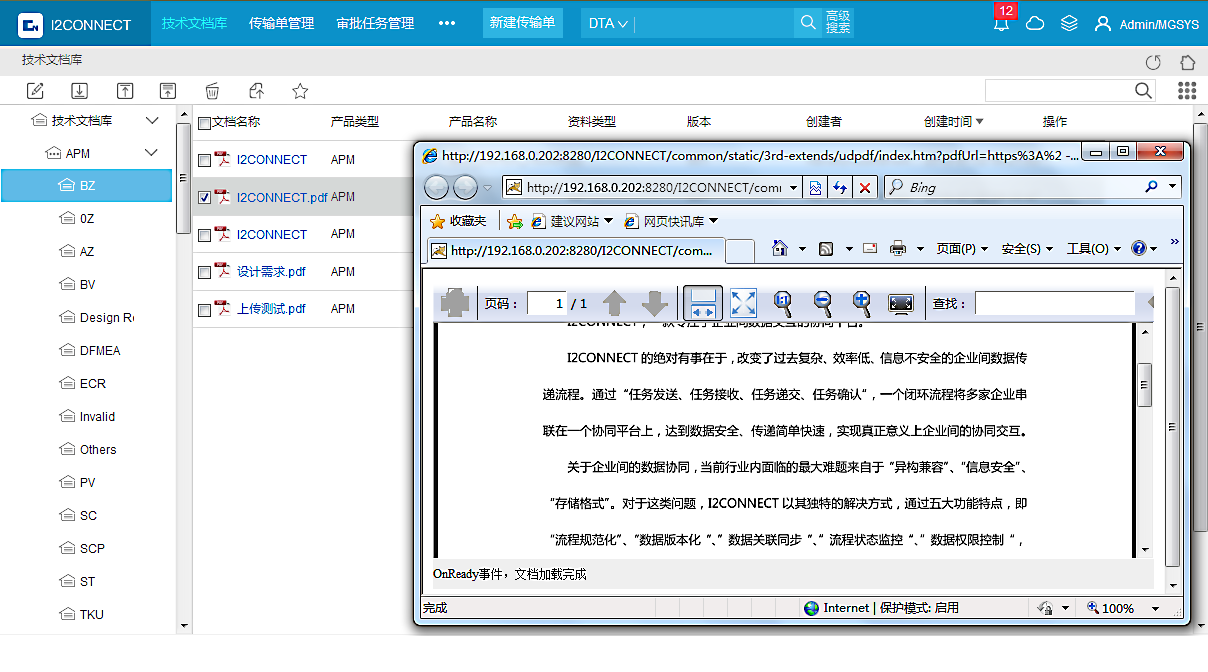Click the PDF viewer zoom in magnifier

coord(862,303)
